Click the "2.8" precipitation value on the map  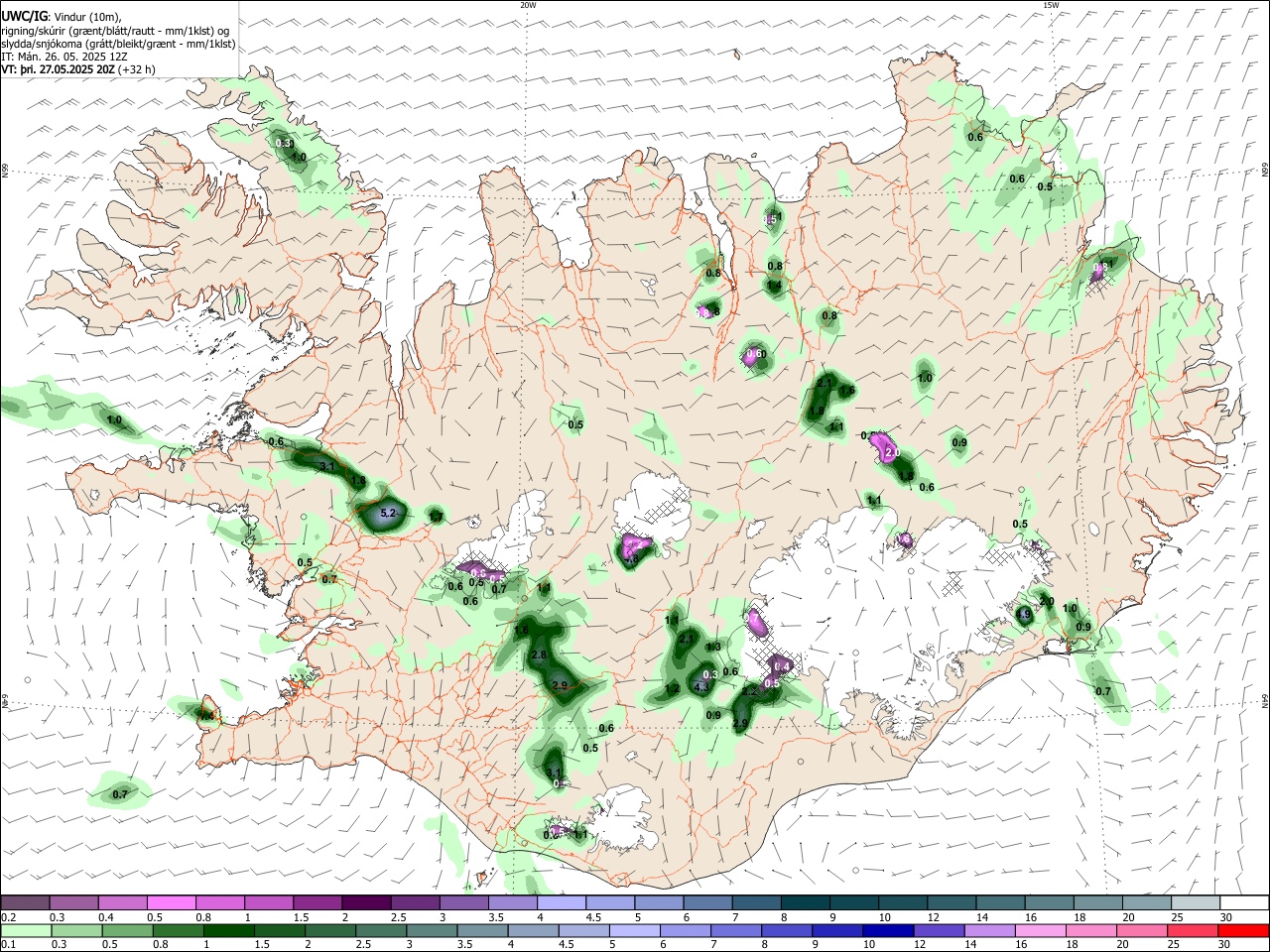(540, 655)
